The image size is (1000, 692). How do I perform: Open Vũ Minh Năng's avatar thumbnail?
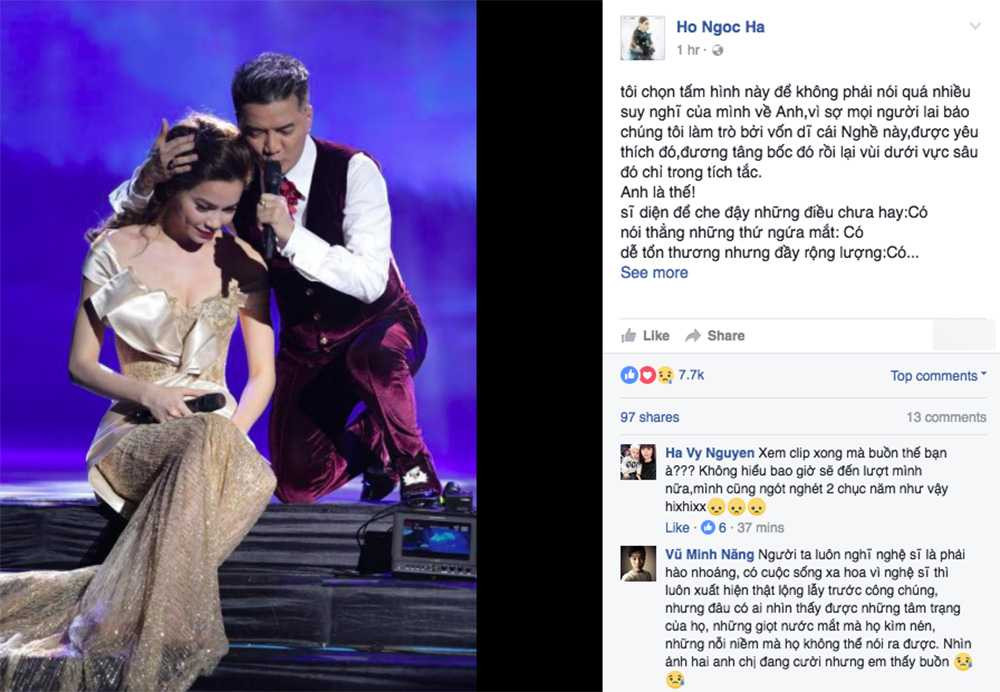(x=638, y=564)
